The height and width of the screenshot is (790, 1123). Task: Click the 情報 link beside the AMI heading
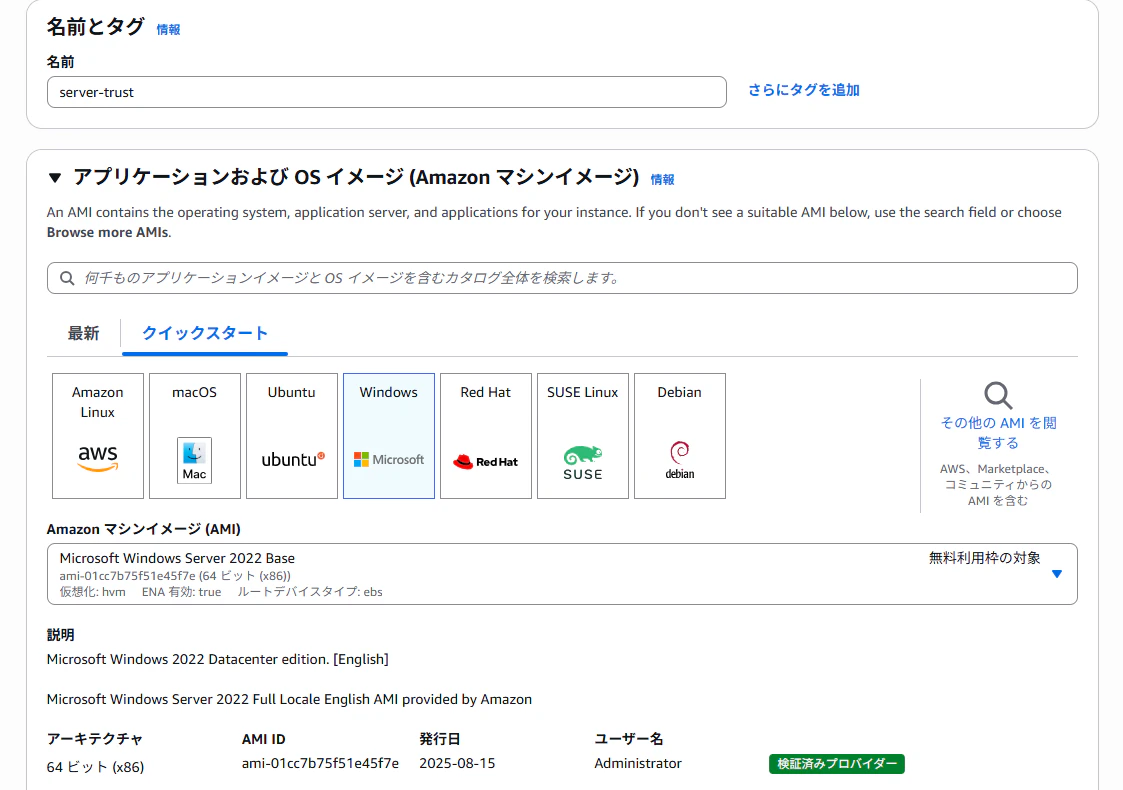click(x=662, y=179)
